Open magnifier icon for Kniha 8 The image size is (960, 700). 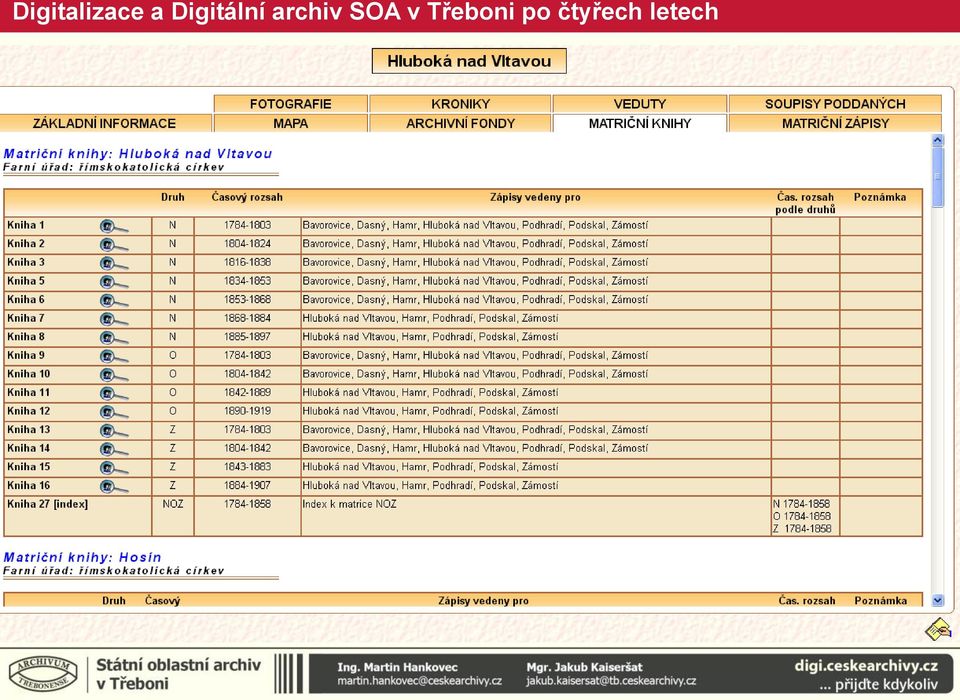113,338
